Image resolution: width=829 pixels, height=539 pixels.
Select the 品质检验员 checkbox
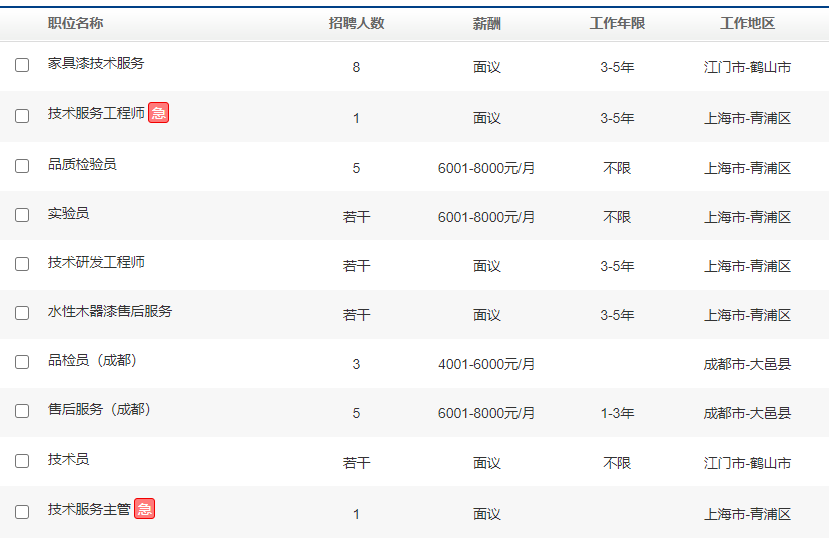point(22,165)
